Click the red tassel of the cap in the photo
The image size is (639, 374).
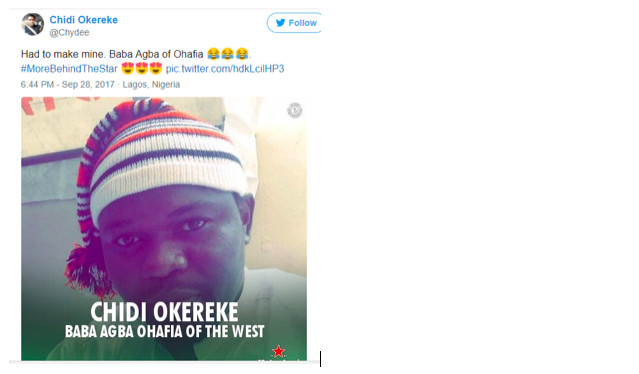(88, 271)
